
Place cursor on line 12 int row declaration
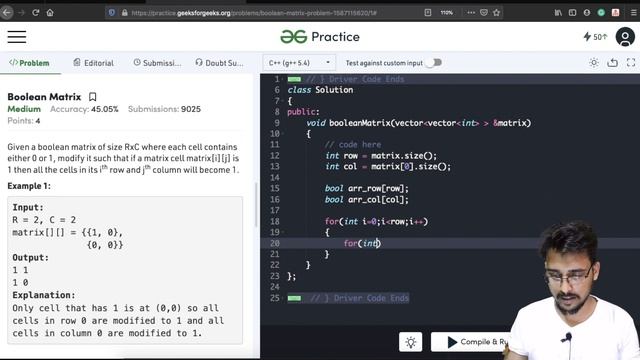[x=381, y=156]
